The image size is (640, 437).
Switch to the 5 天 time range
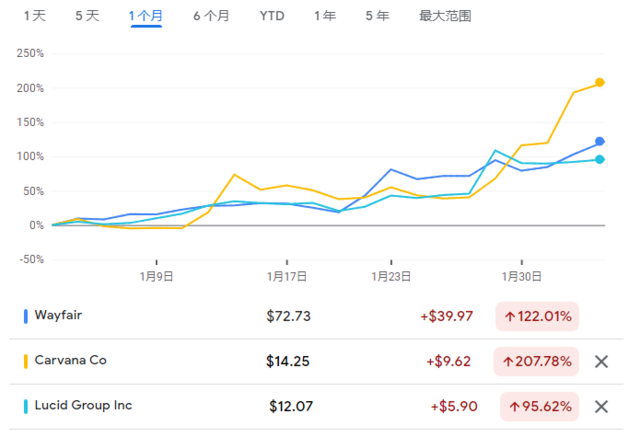click(87, 16)
